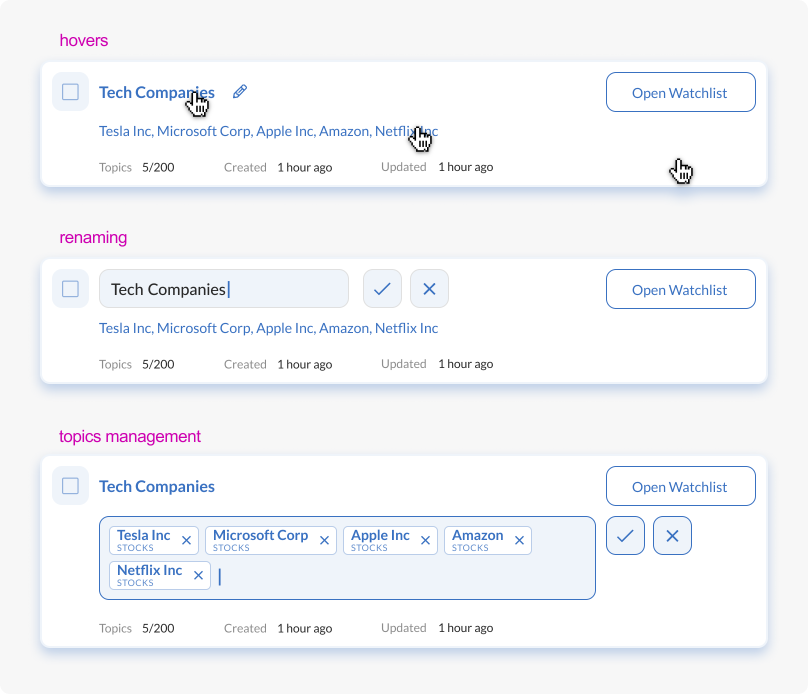Click the Updated label in topics management card

[403, 628]
